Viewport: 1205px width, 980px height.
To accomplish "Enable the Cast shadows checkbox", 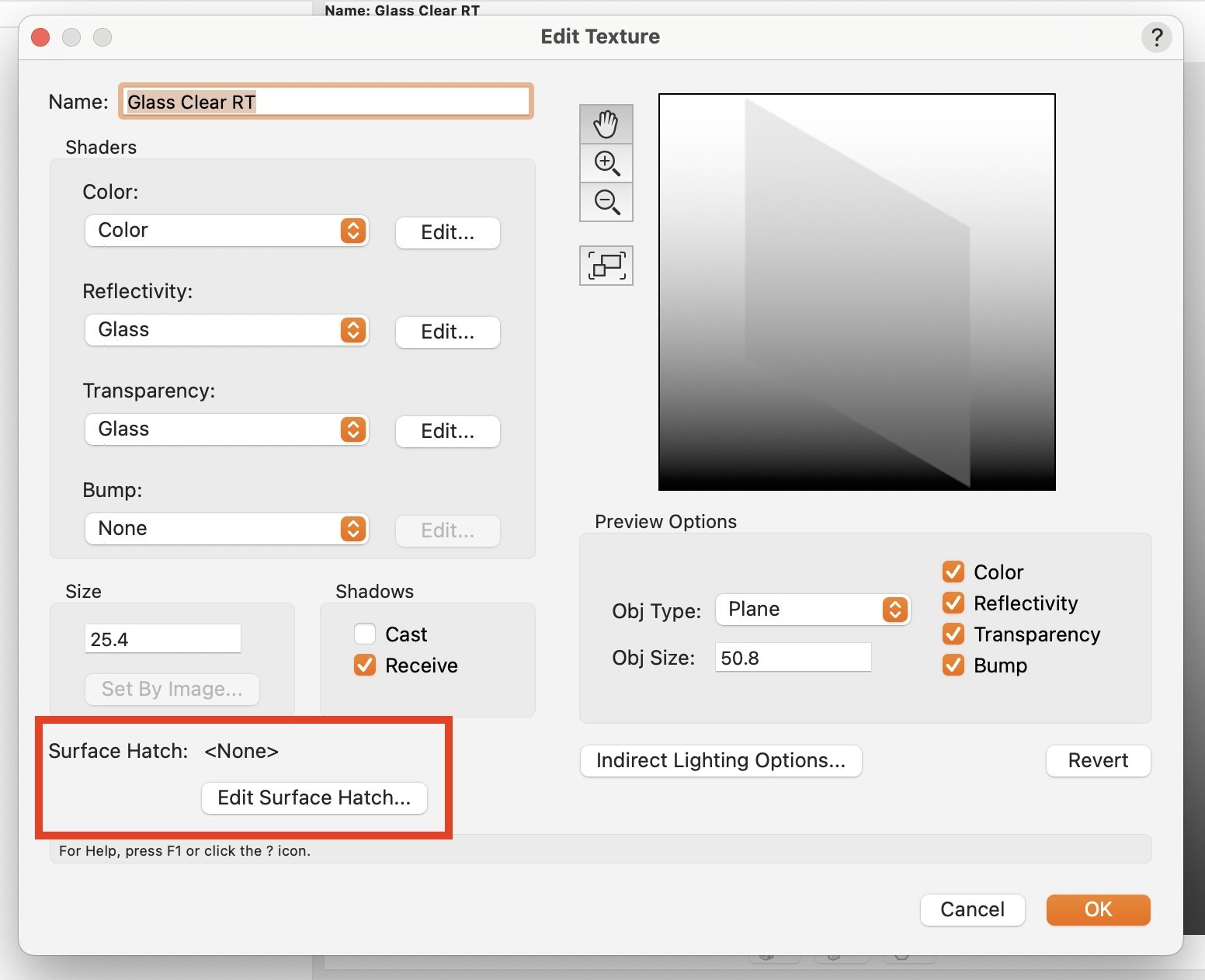I will click(364, 634).
